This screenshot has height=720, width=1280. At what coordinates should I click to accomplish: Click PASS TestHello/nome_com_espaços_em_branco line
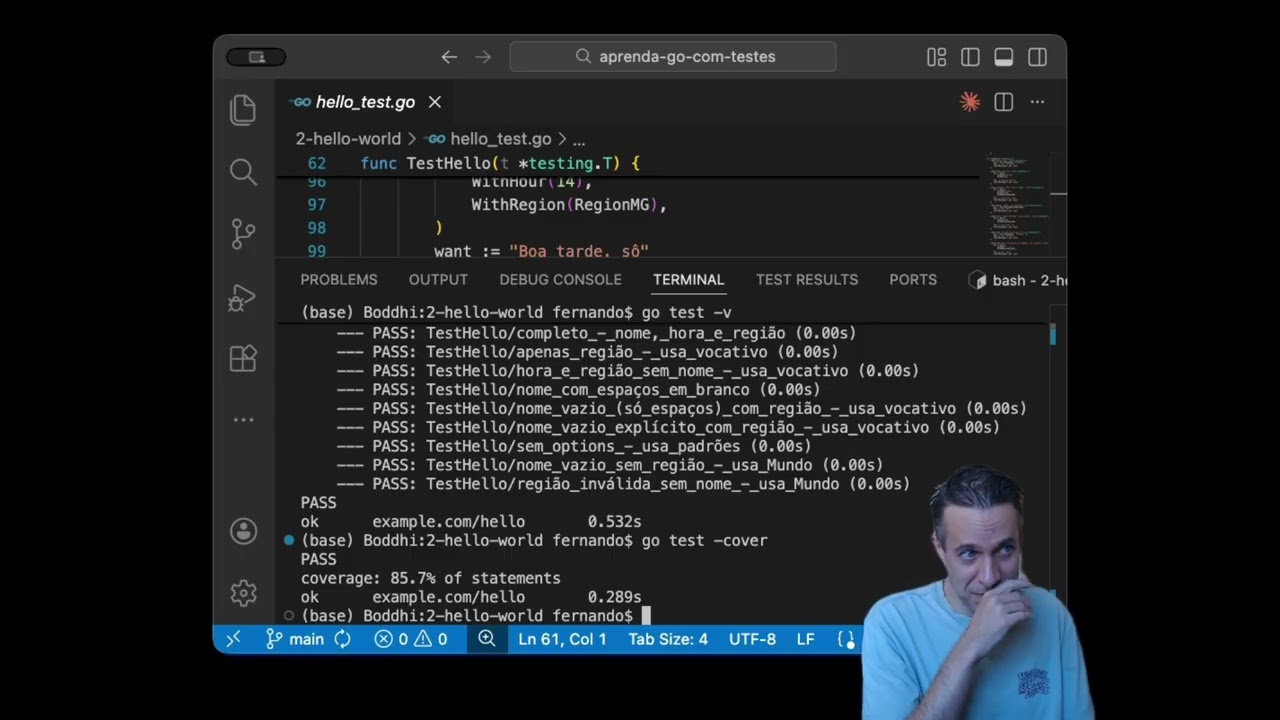coord(578,390)
